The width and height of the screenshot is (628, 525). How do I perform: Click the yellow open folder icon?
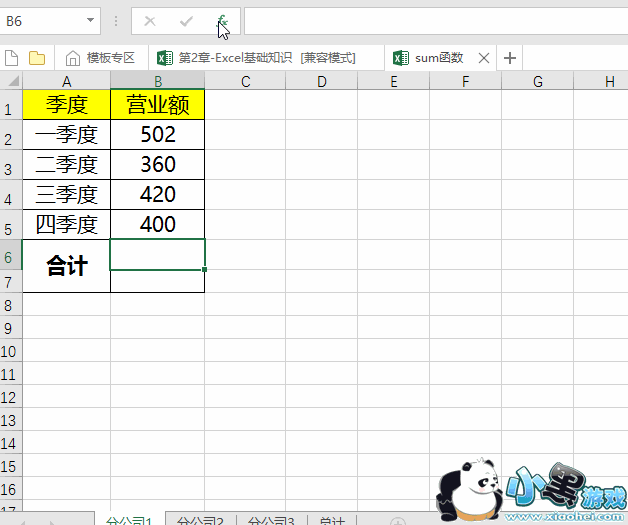pyautogui.click(x=37, y=58)
